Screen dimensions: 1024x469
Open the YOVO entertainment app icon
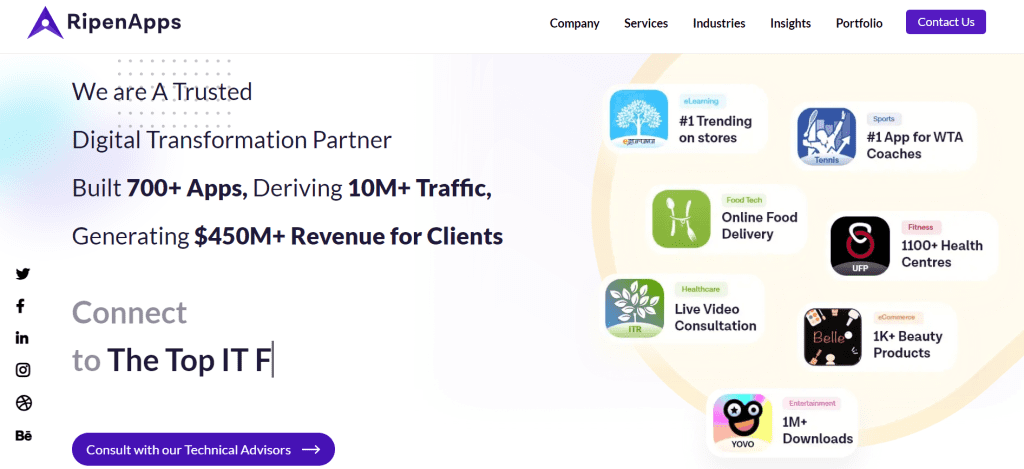pos(743,423)
